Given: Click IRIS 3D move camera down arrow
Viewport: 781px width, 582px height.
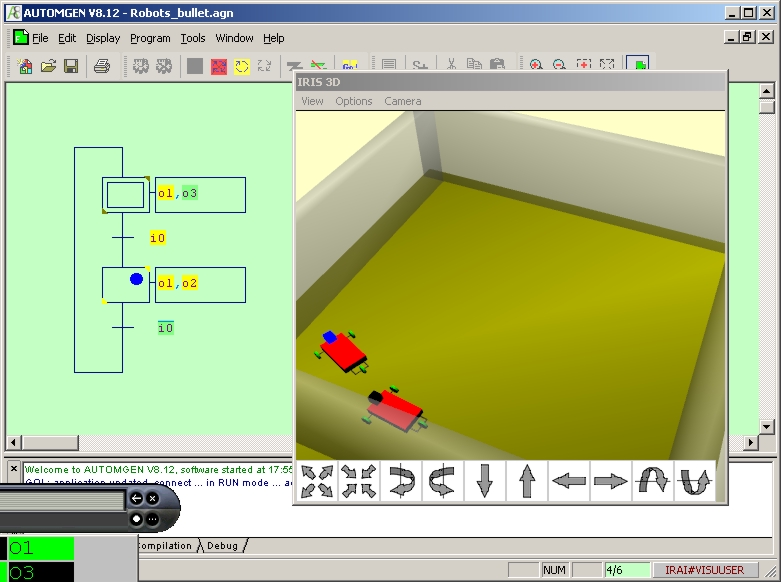Looking at the screenshot, I should [485, 481].
